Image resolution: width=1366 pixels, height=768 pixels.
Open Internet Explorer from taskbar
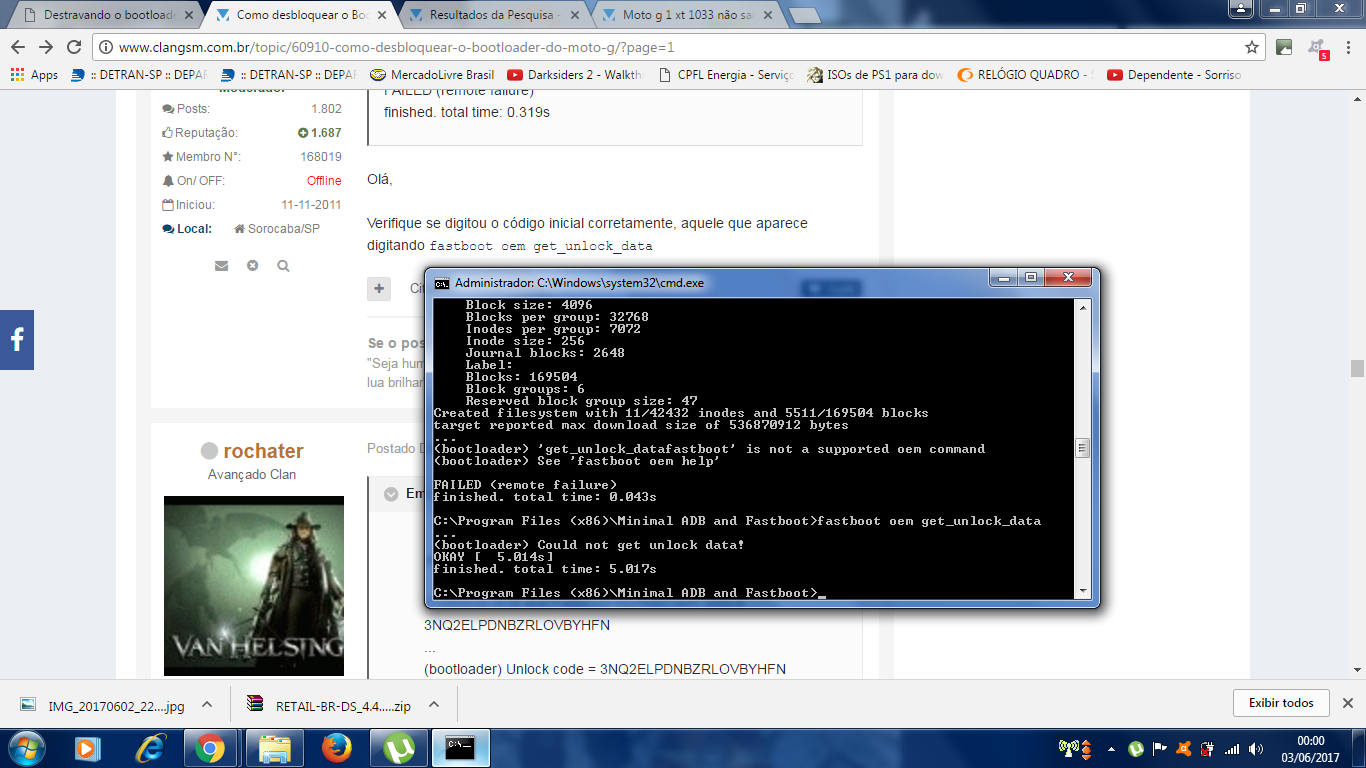(x=150, y=748)
